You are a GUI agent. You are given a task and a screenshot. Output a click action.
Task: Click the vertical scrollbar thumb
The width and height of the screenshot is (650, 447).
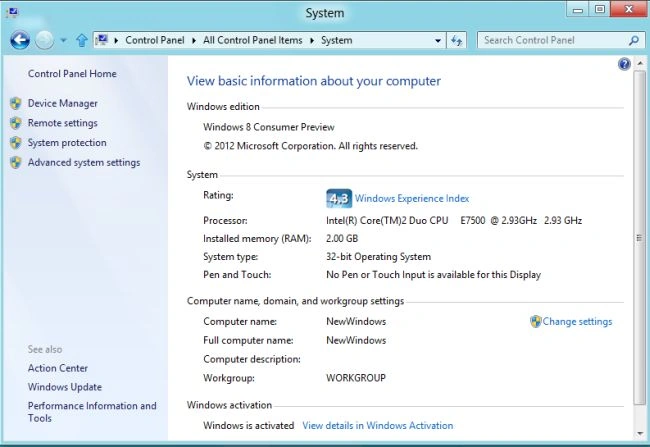point(640,238)
